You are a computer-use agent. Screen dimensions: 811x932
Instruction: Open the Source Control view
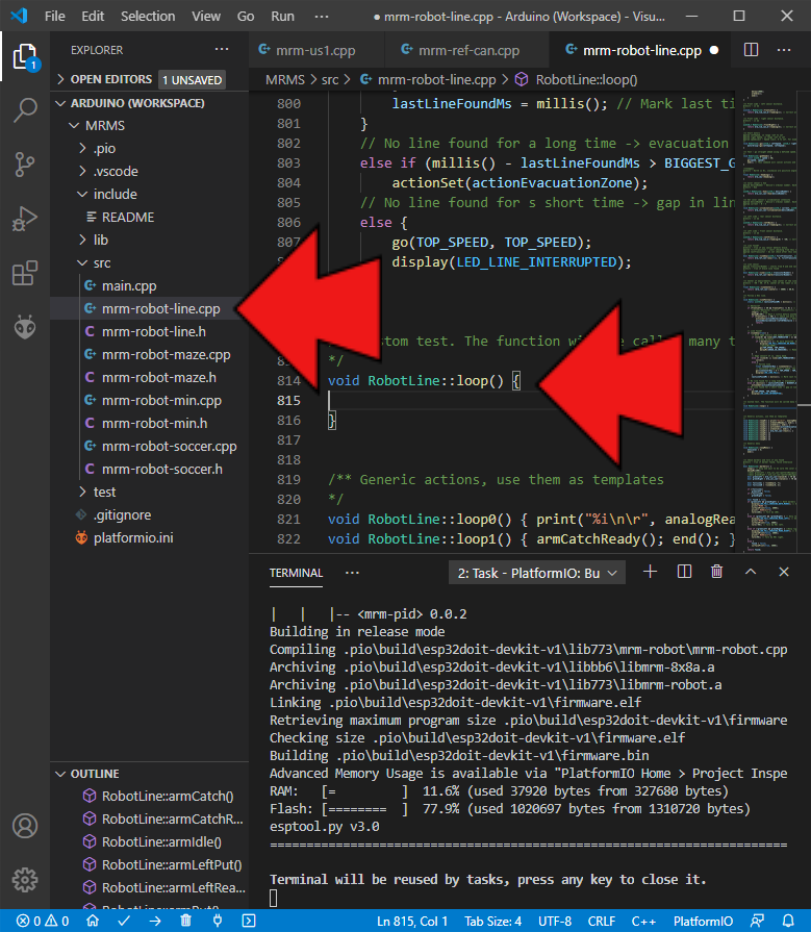25,165
